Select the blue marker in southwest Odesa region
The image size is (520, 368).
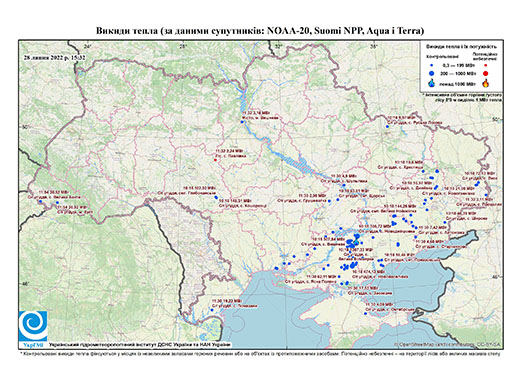[212, 310]
